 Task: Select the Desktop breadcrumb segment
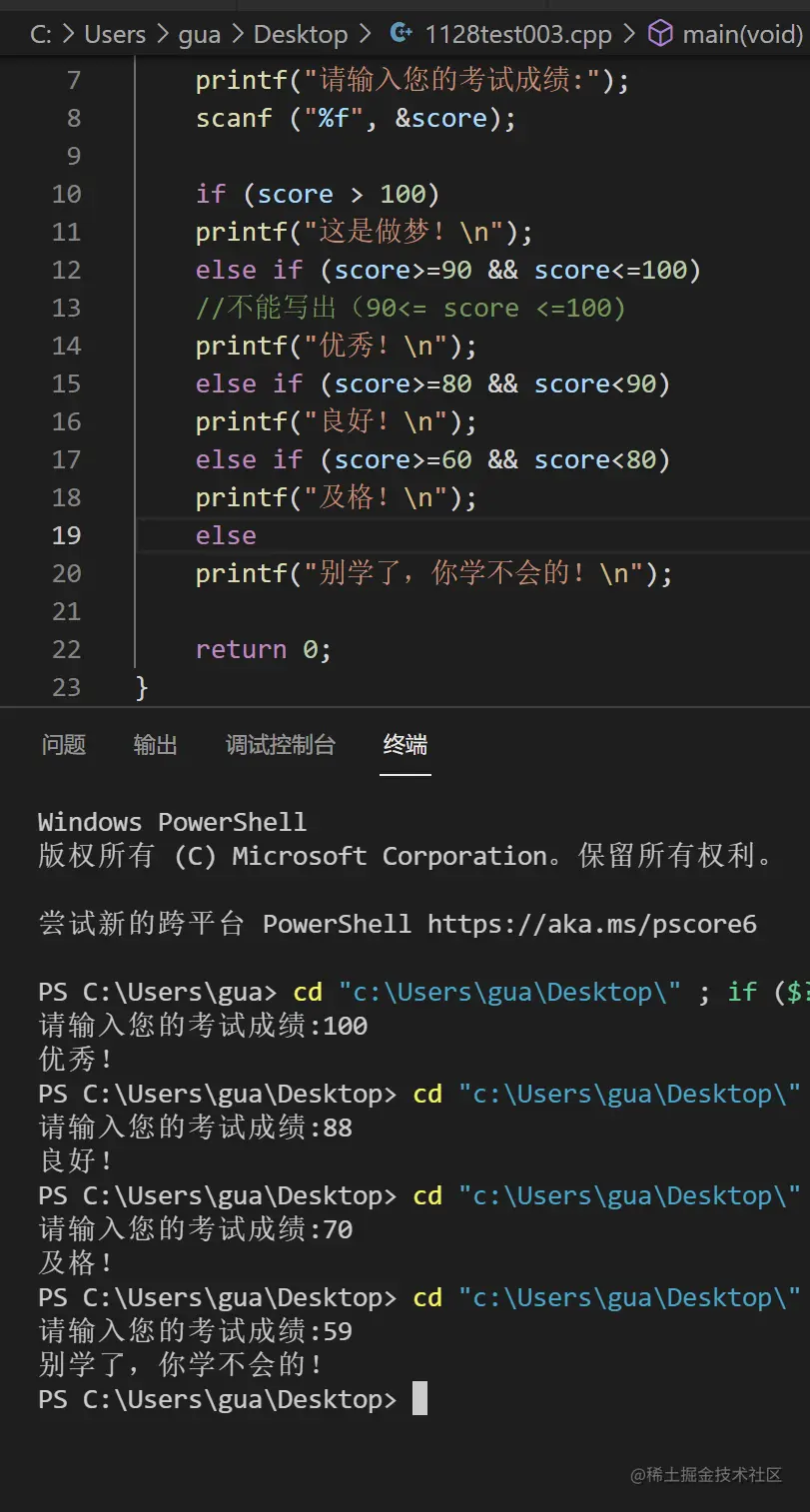coord(301,34)
